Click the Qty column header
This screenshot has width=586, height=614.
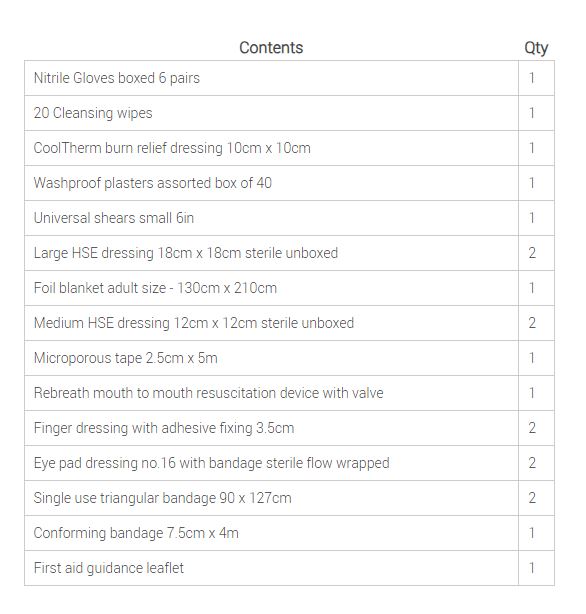coord(536,48)
